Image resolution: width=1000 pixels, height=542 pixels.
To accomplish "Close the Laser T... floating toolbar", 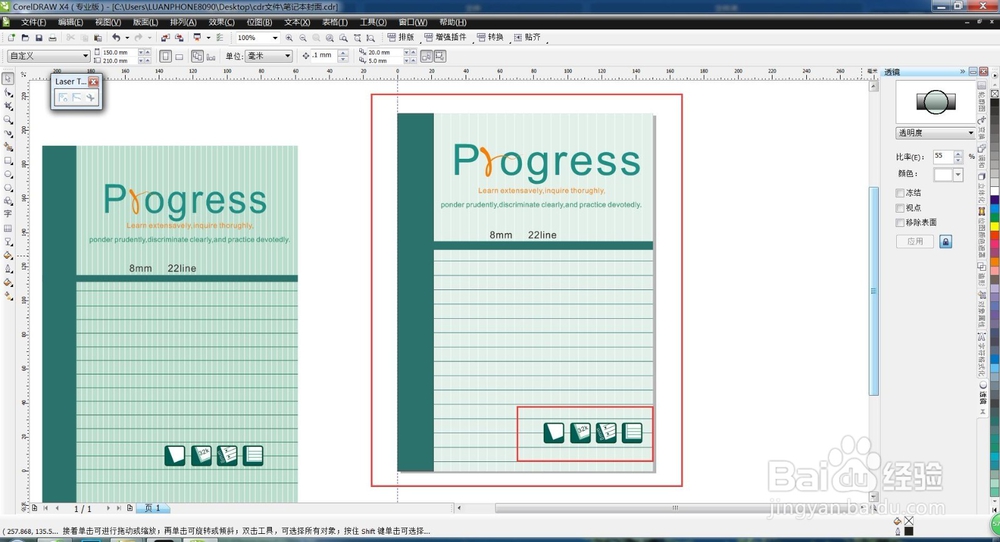I will 94,82.
